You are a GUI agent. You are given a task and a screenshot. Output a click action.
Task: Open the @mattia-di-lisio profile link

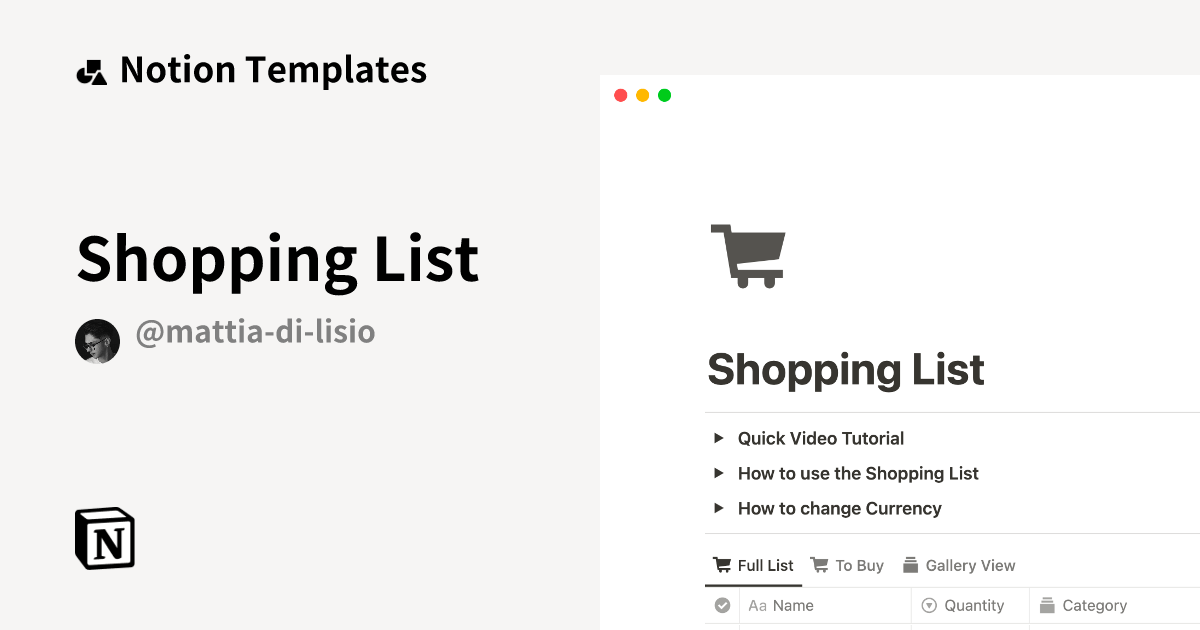click(255, 332)
